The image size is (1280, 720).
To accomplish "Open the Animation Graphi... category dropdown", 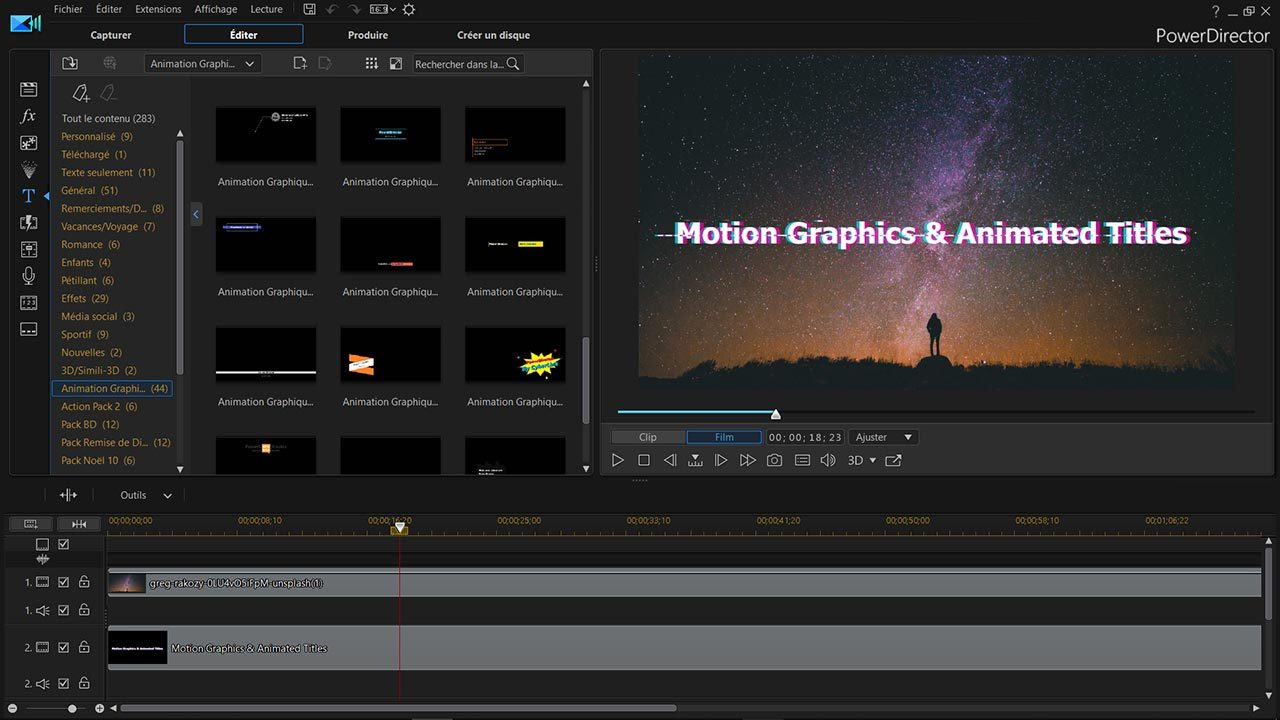I will pyautogui.click(x=202, y=63).
